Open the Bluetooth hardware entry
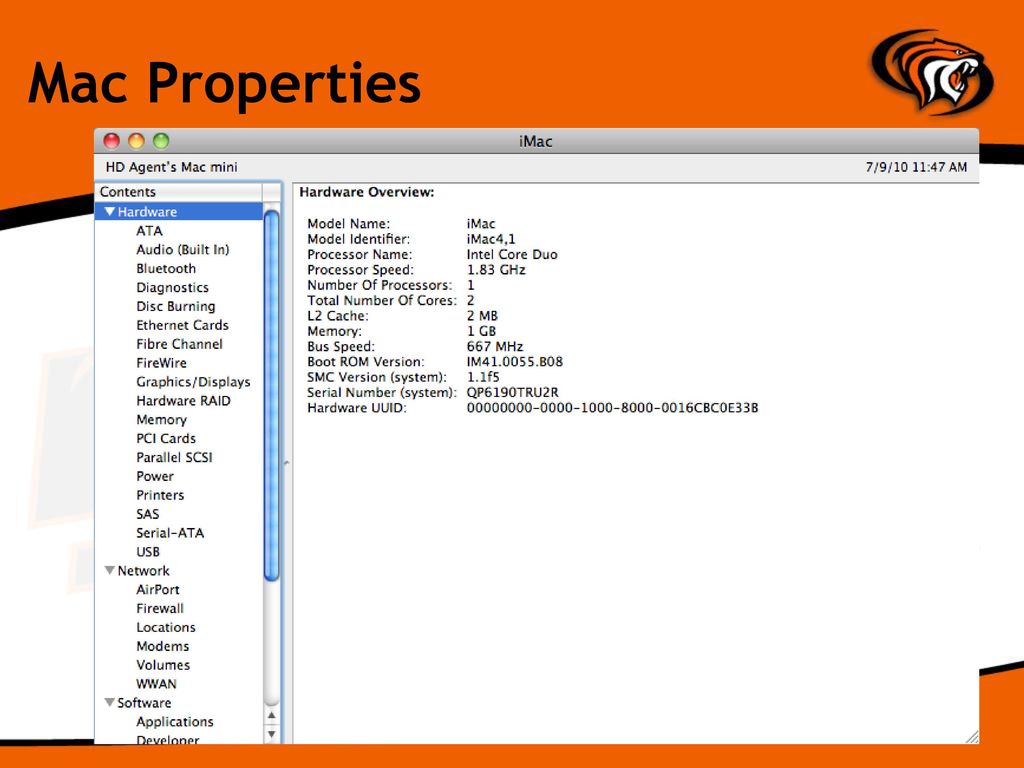1024x768 pixels. pos(166,268)
